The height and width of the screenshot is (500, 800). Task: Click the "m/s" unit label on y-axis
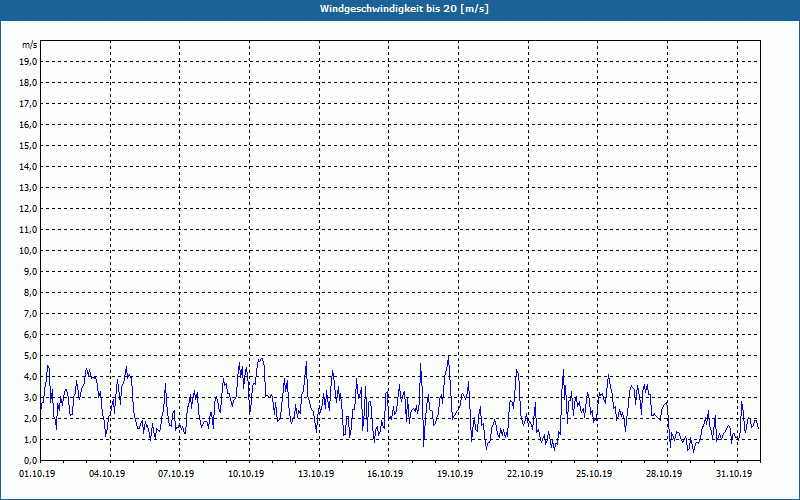(29, 45)
